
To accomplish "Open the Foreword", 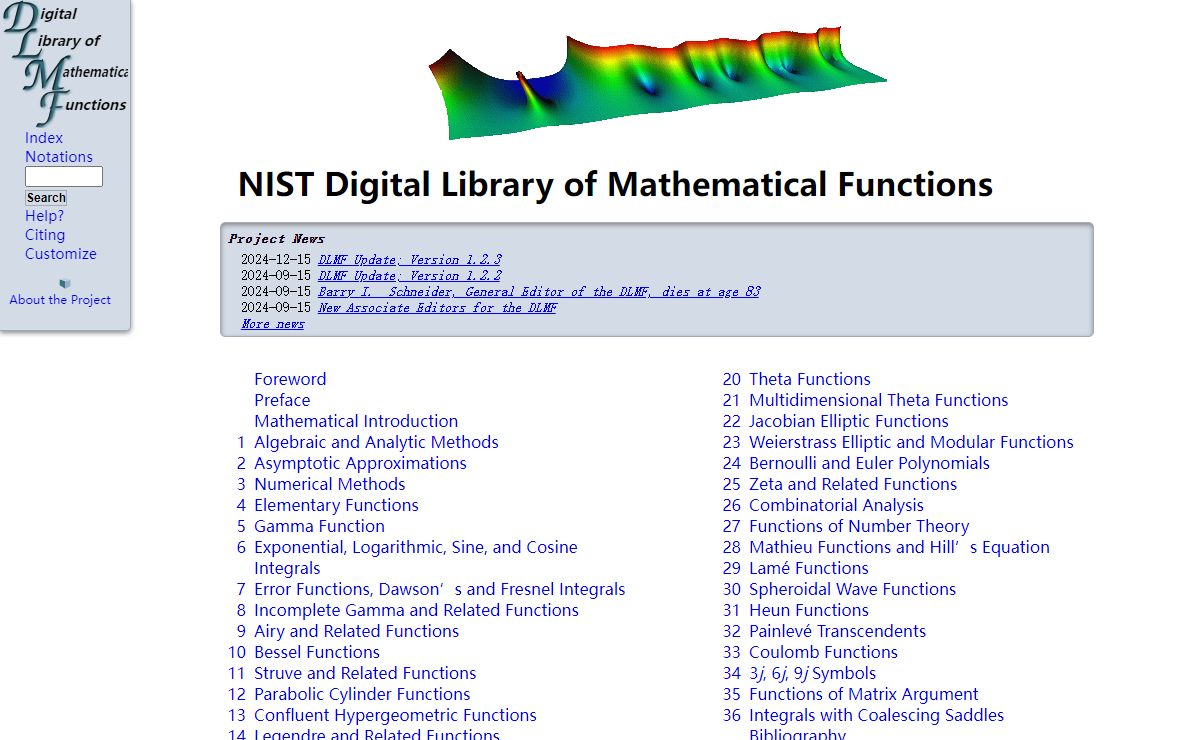I will pos(290,379).
